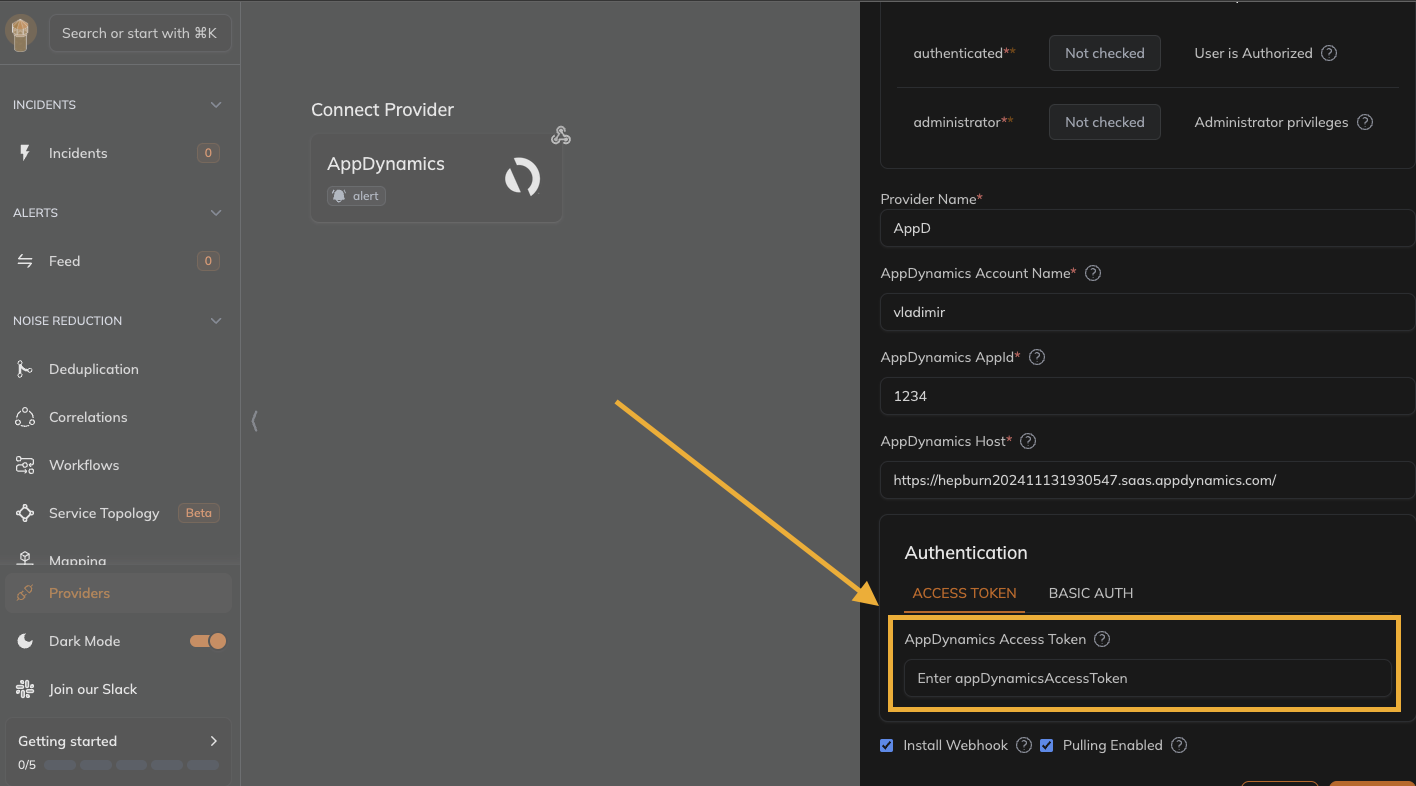Click the Correlations icon in sidebar
The width and height of the screenshot is (1416, 786).
(25, 417)
